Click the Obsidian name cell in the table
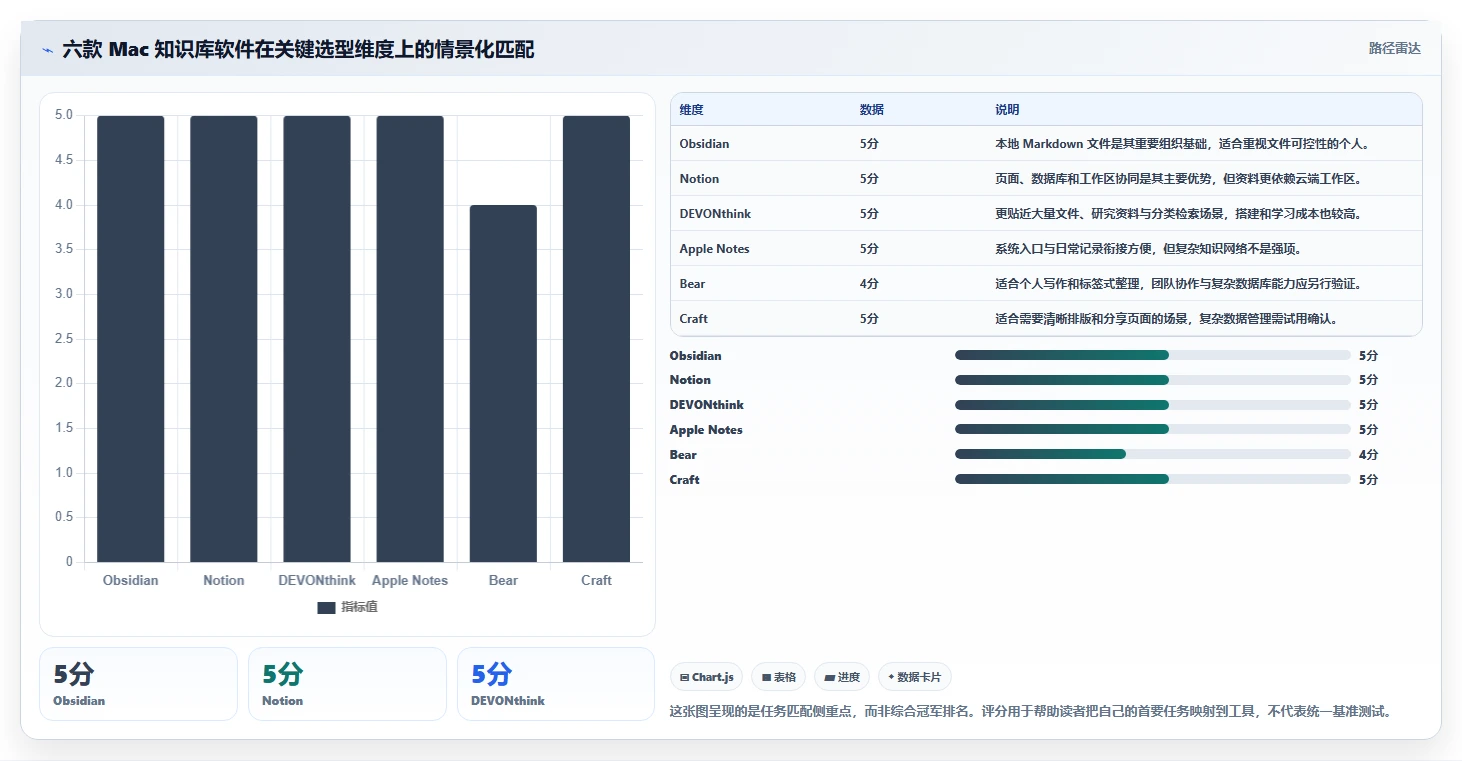The height and width of the screenshot is (761, 1462). click(704, 144)
